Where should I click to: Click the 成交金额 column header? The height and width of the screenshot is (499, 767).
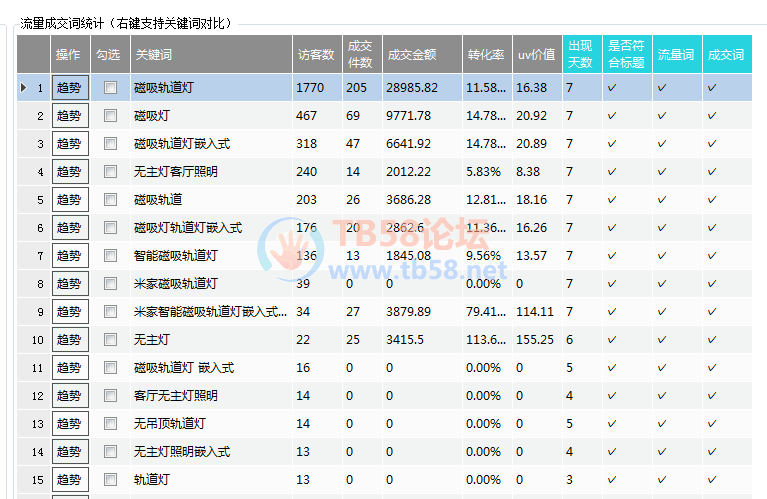coord(411,54)
